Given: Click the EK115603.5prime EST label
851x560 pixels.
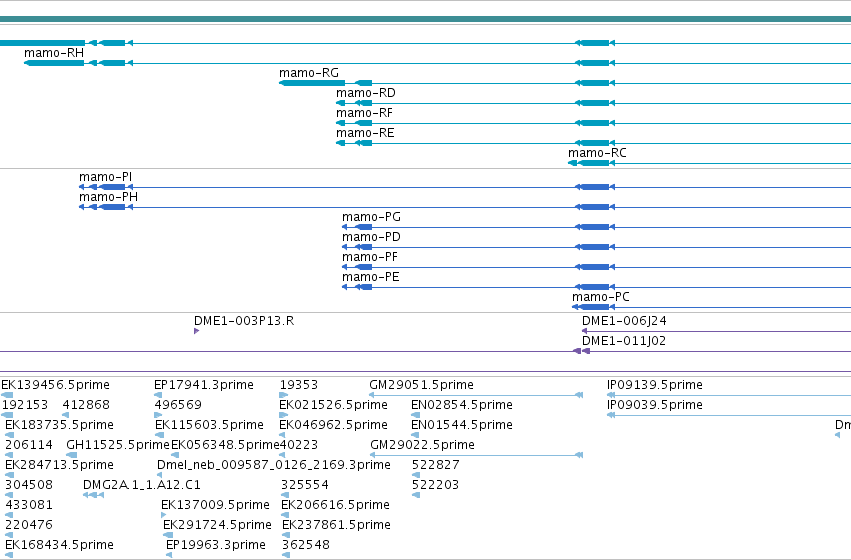Looking at the screenshot, I should (209, 425).
